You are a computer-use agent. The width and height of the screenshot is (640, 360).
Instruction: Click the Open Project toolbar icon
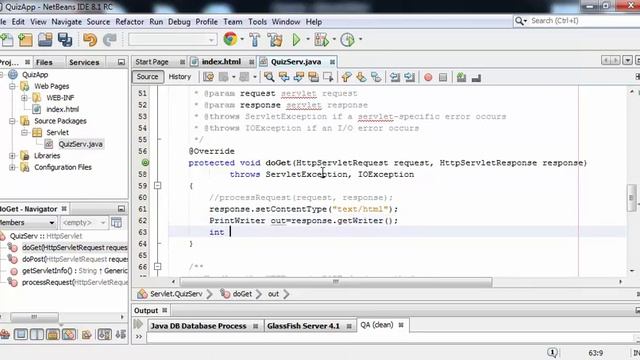point(45,40)
